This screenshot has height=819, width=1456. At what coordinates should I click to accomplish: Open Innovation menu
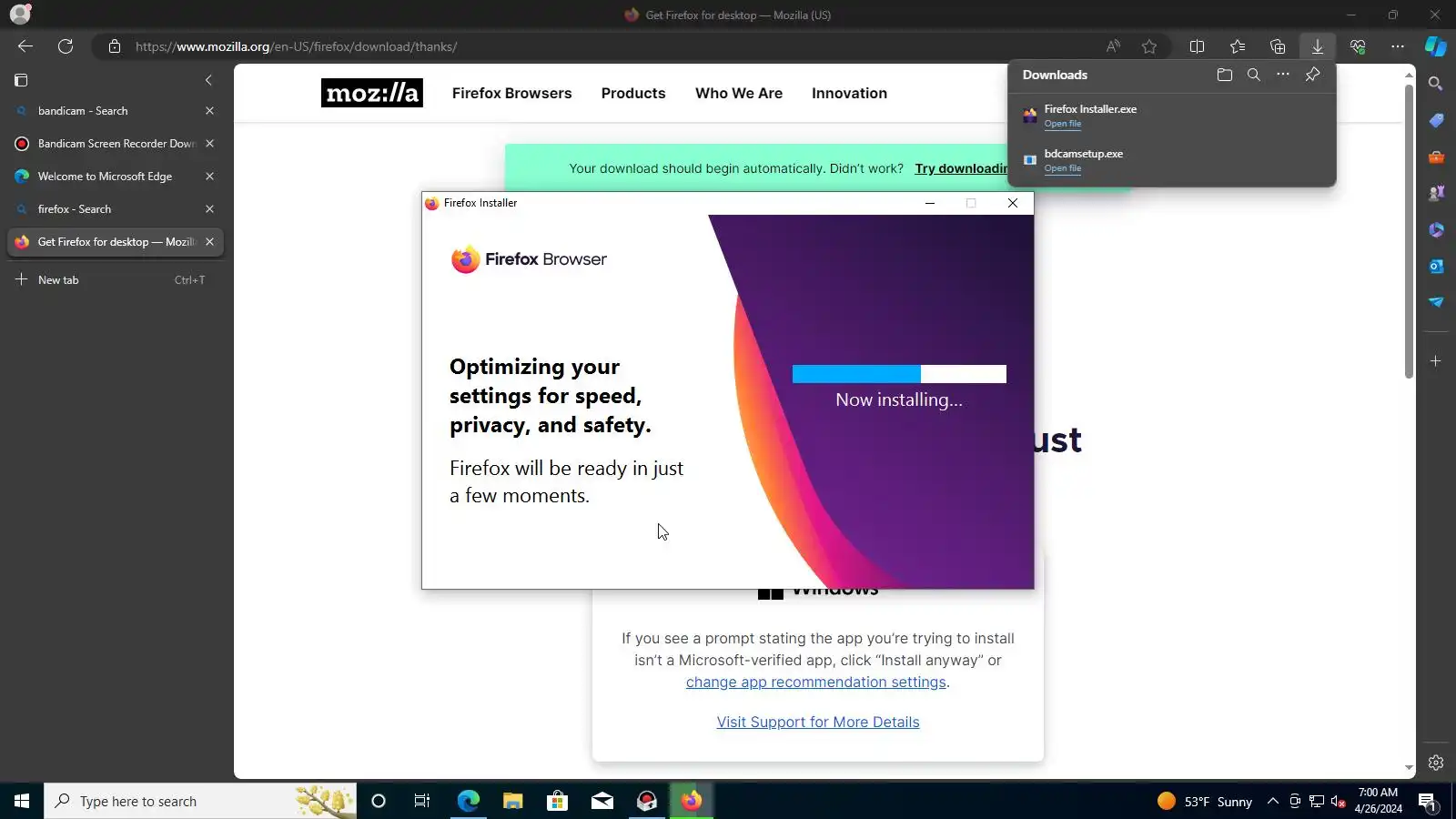(x=849, y=93)
